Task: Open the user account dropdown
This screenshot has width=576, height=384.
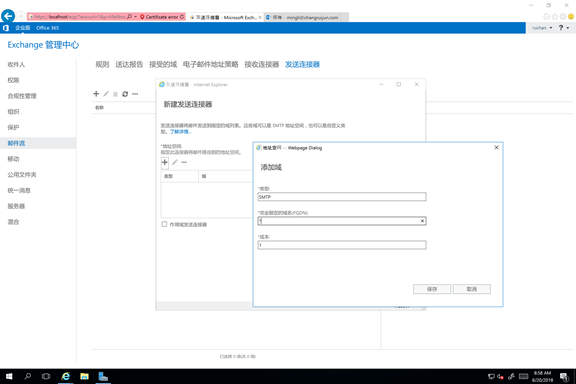Action: point(542,28)
